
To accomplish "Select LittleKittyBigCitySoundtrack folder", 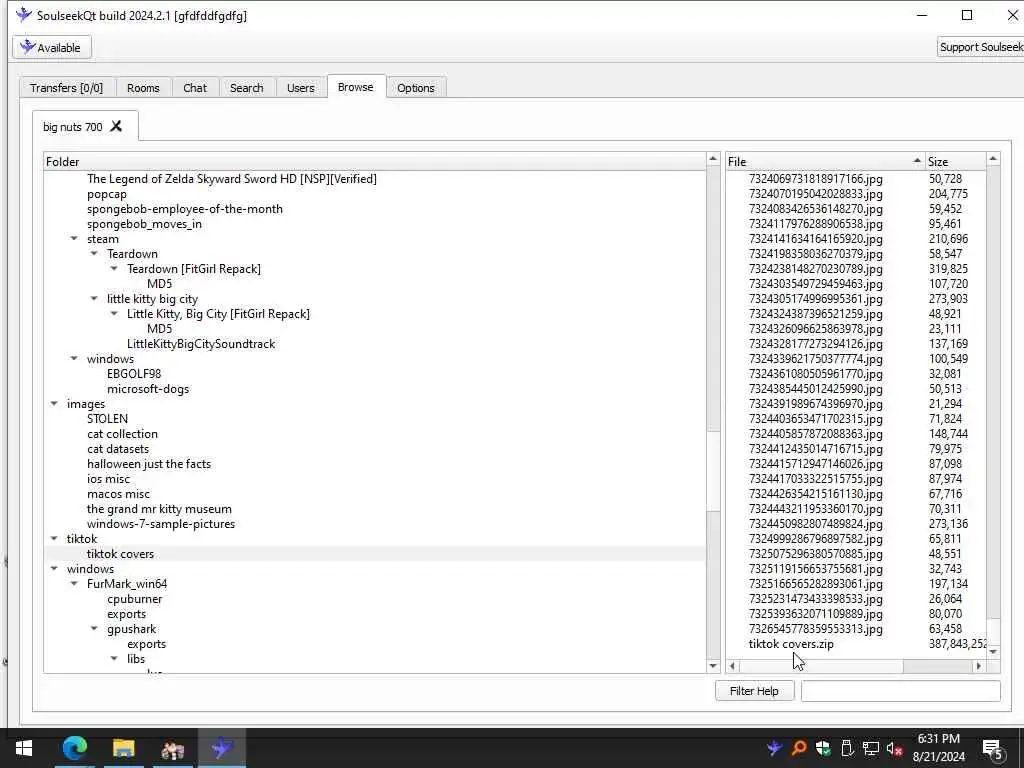I will coord(201,344).
